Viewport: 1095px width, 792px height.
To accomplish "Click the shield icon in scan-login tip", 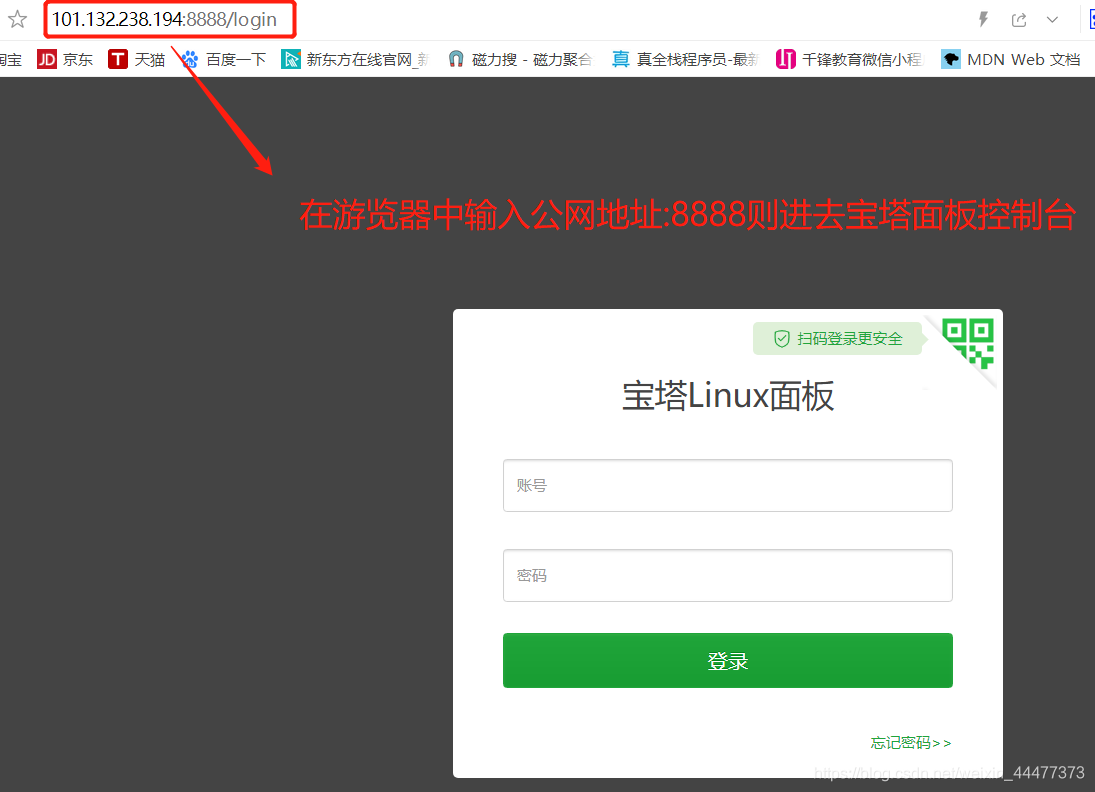I will tap(781, 339).
